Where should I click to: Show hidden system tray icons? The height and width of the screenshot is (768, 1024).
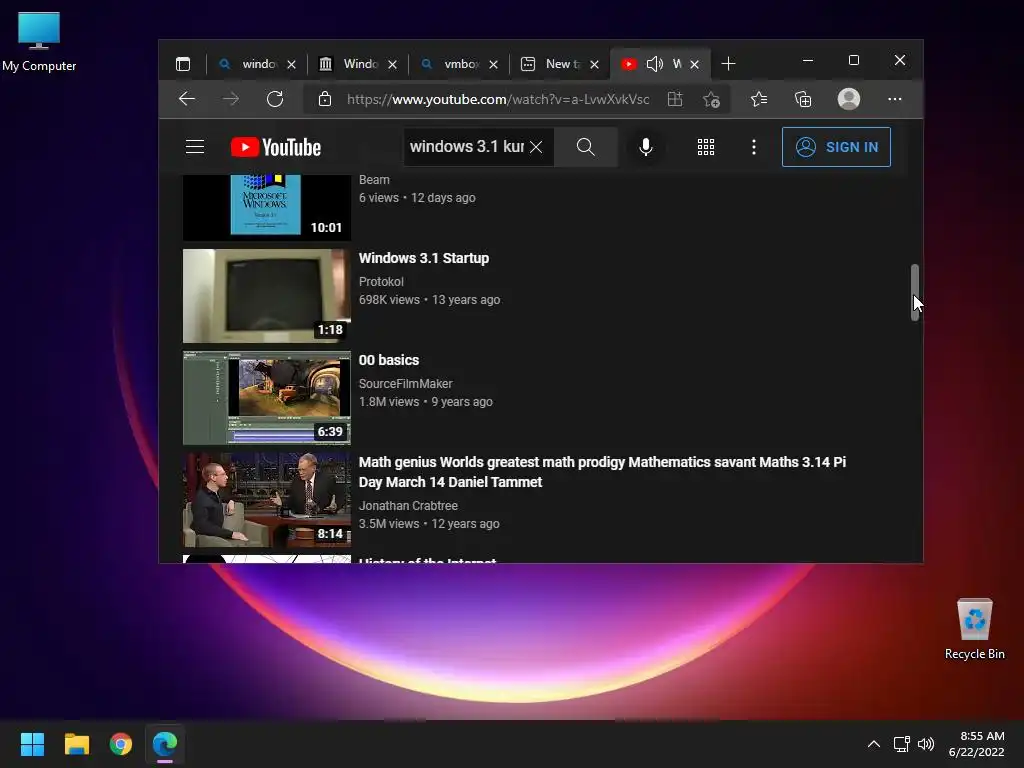pyautogui.click(x=874, y=744)
